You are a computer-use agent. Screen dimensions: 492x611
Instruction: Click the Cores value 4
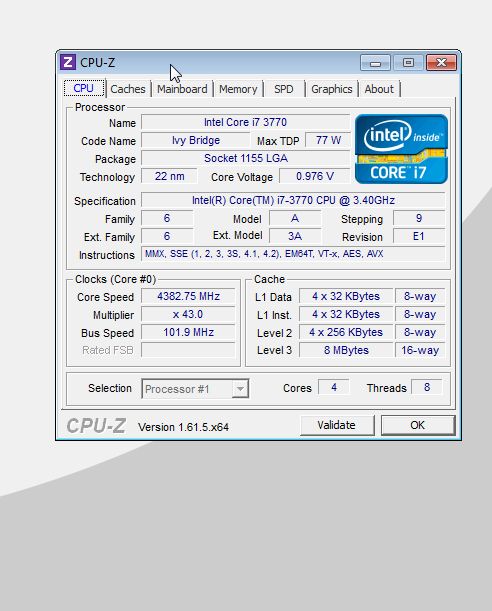click(334, 387)
